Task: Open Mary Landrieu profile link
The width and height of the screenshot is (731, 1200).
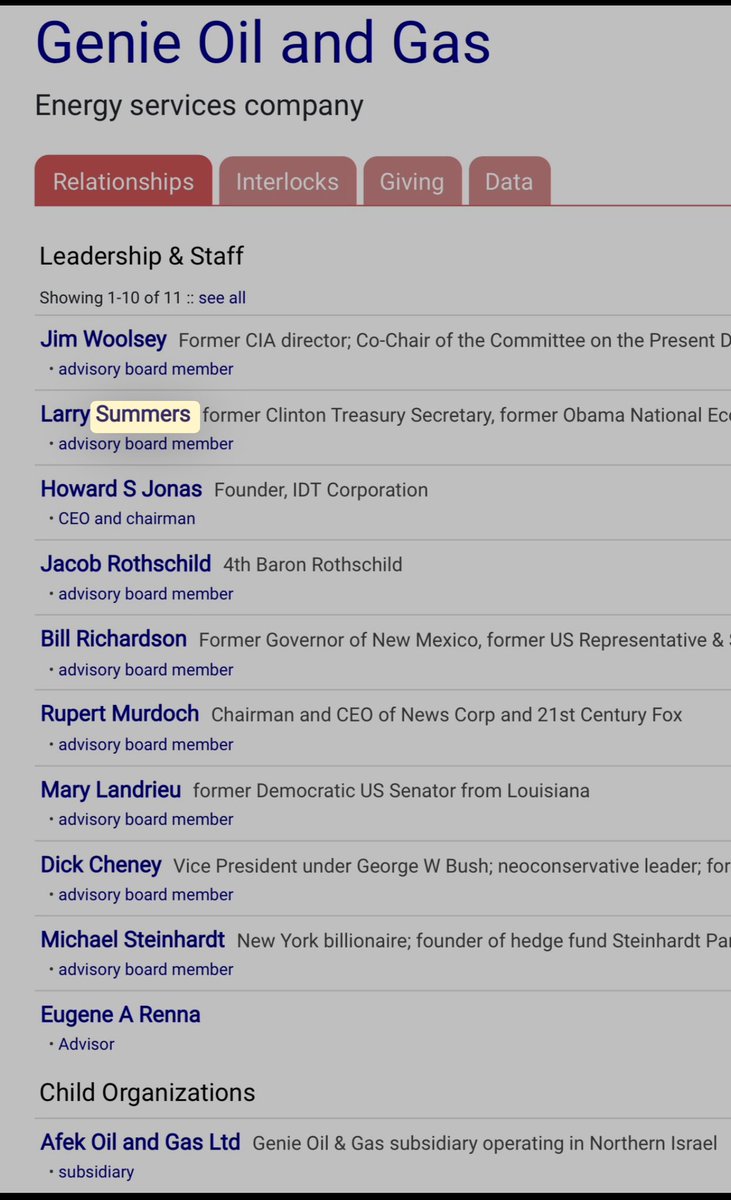Action: (x=110, y=790)
